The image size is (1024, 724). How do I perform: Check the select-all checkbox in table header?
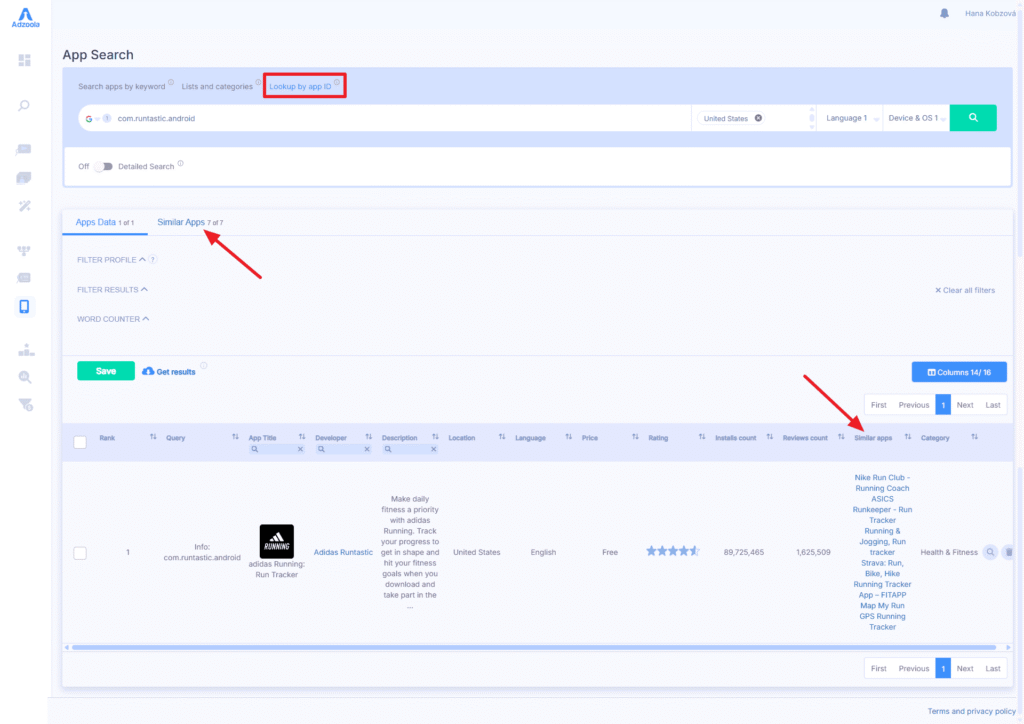[x=80, y=441]
